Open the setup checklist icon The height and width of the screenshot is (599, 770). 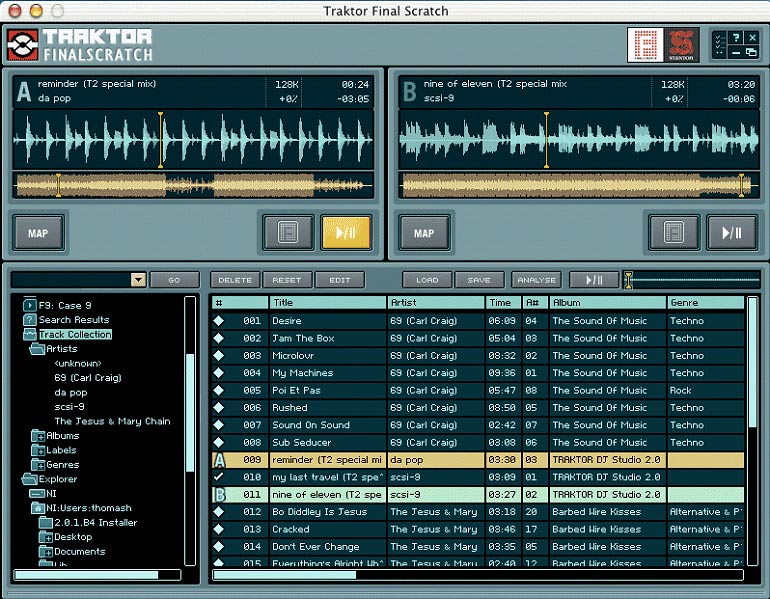[x=719, y=44]
